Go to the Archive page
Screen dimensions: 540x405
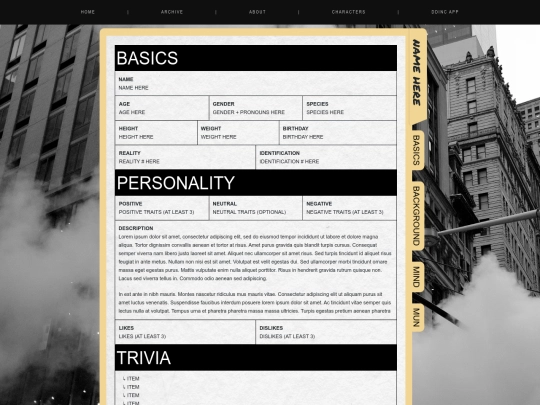pyautogui.click(x=172, y=12)
